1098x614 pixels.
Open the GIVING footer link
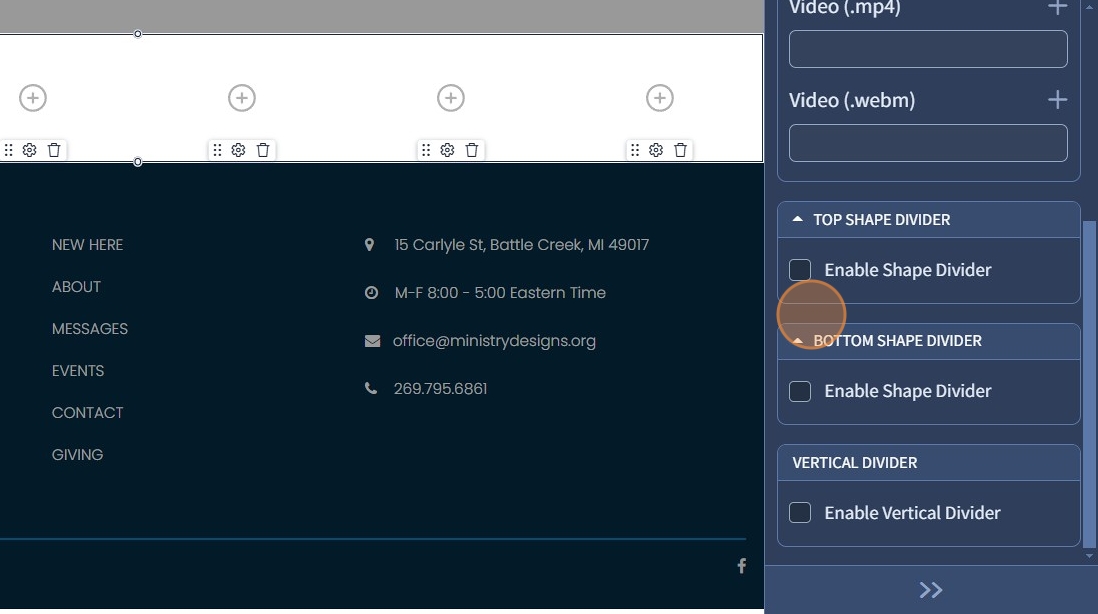(77, 455)
